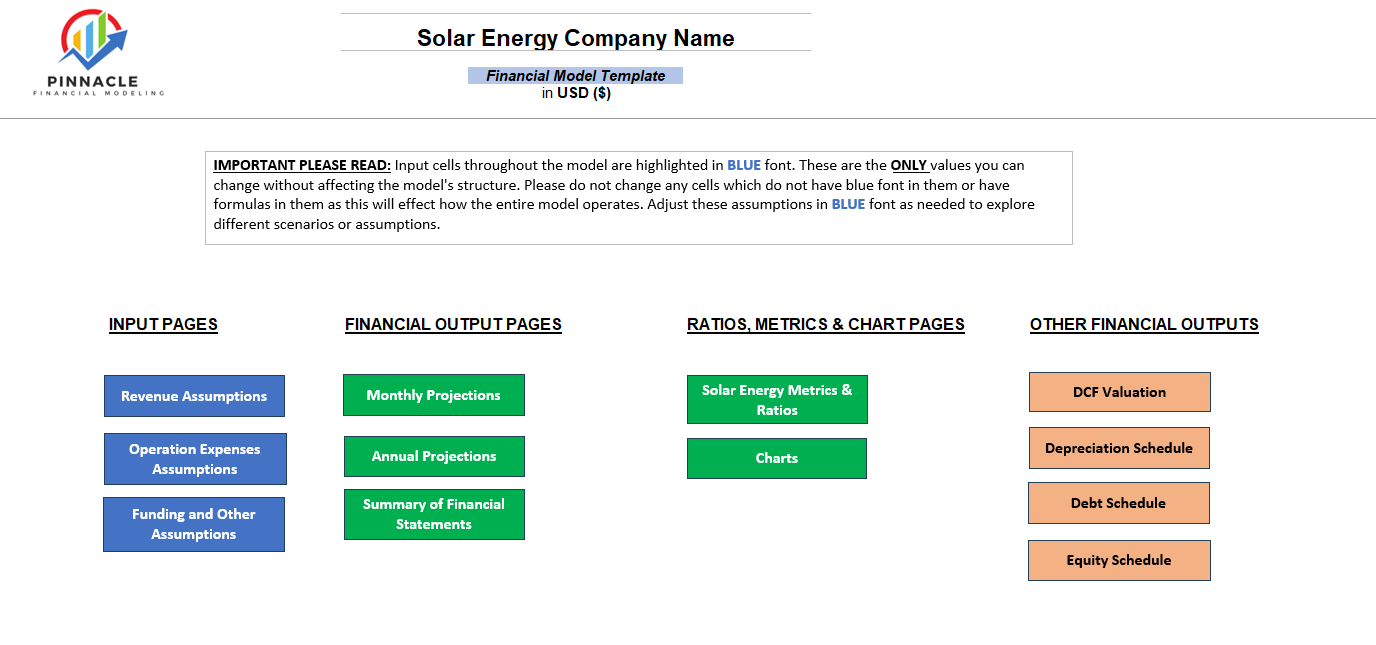
Task: Open the Monthly Projections page
Action: (x=434, y=395)
